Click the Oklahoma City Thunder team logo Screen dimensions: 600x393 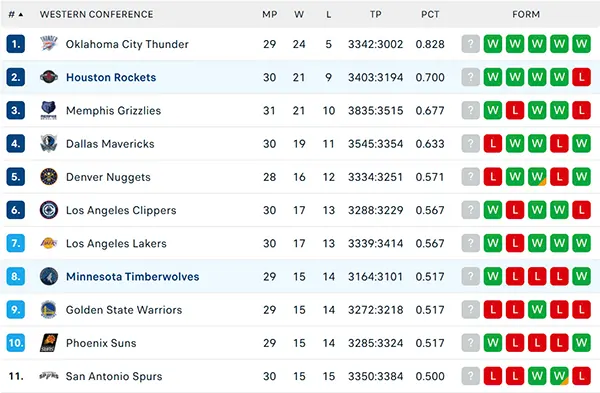[x=49, y=44]
